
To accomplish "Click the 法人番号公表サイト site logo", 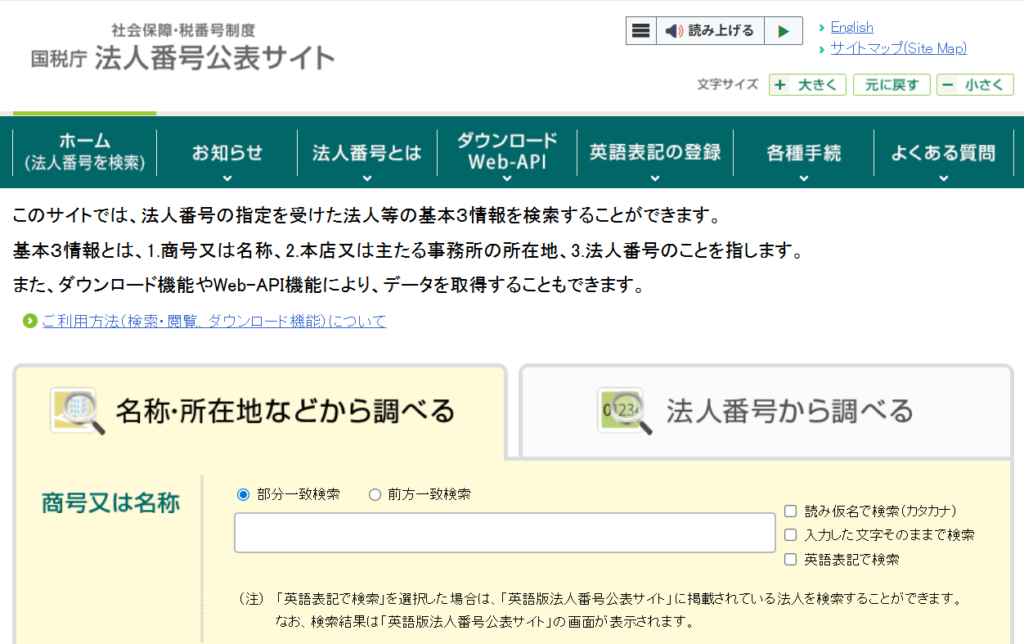I will 183,48.
